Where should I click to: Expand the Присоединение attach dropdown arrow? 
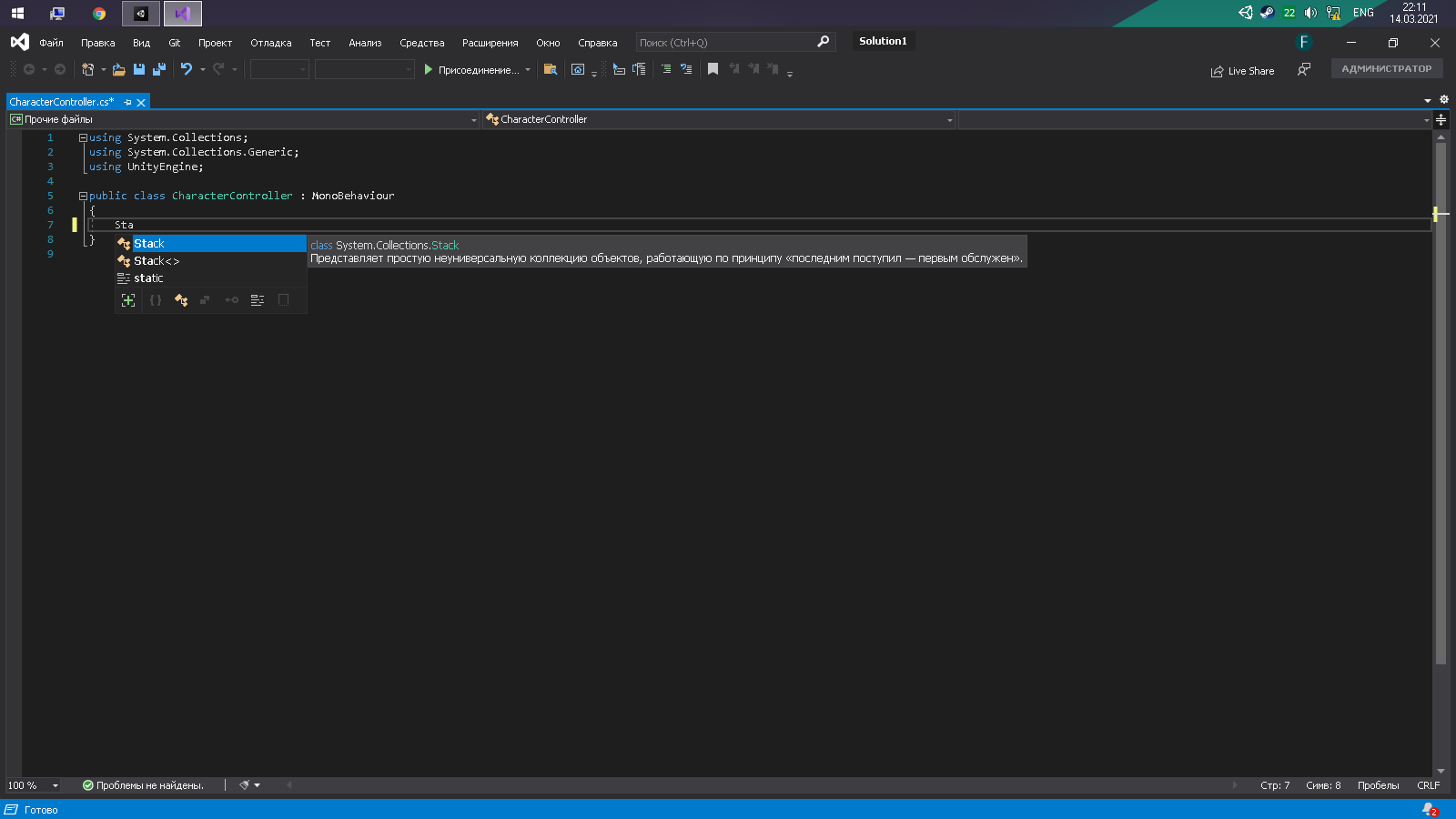click(x=527, y=69)
